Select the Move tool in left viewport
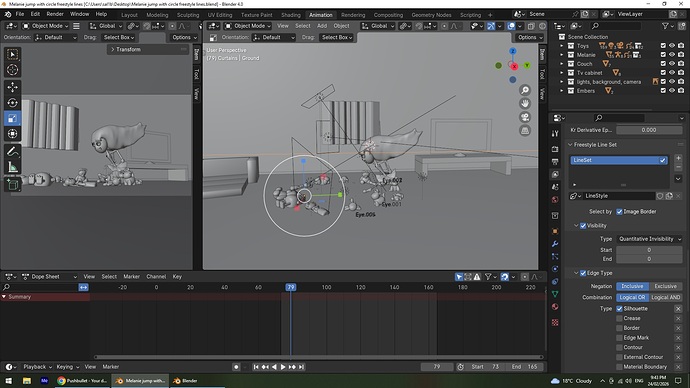The image size is (690, 388). point(12,87)
